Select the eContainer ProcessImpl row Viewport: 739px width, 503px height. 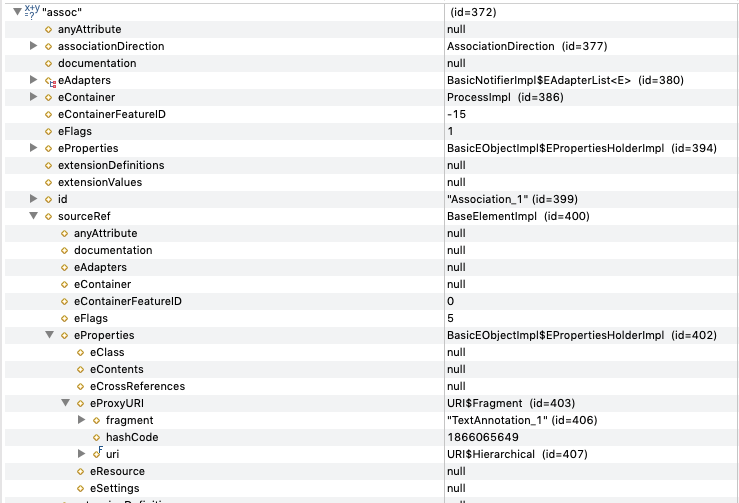click(370, 97)
